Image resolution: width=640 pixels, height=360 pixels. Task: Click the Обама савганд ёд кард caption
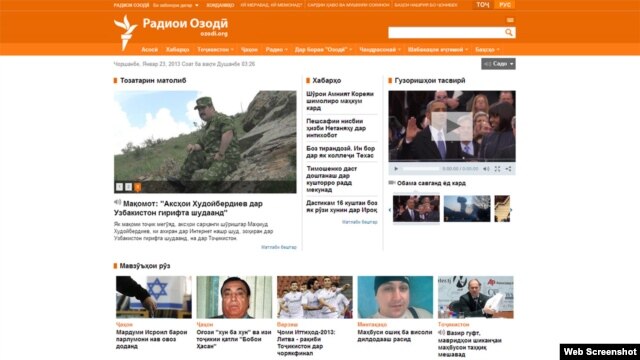(431, 183)
